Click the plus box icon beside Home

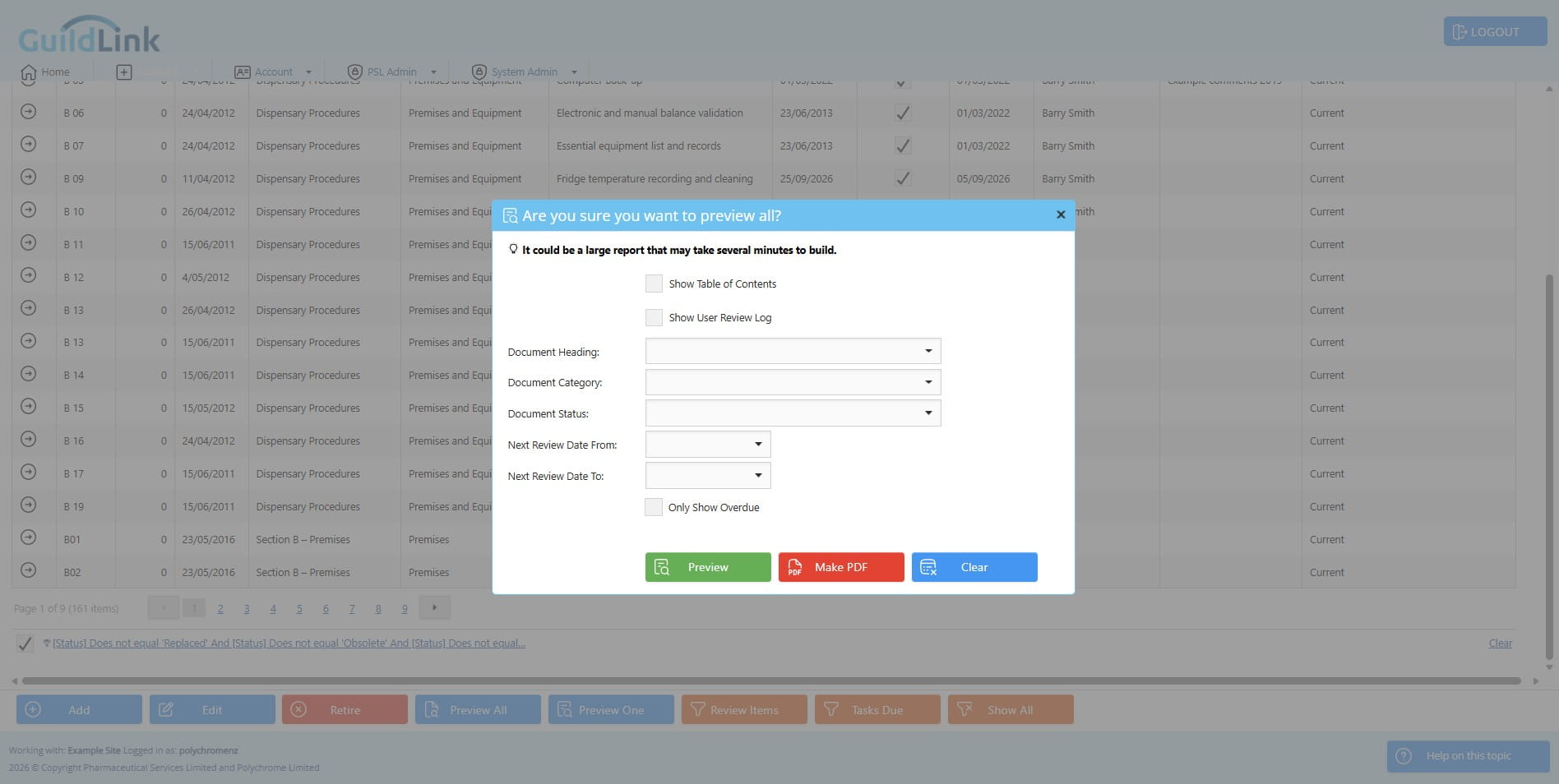tap(124, 72)
